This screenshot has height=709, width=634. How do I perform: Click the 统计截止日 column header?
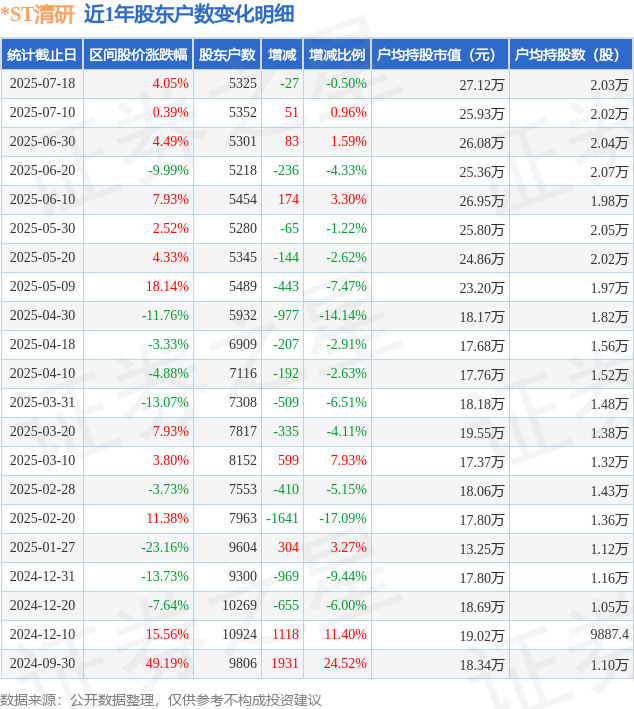42,55
